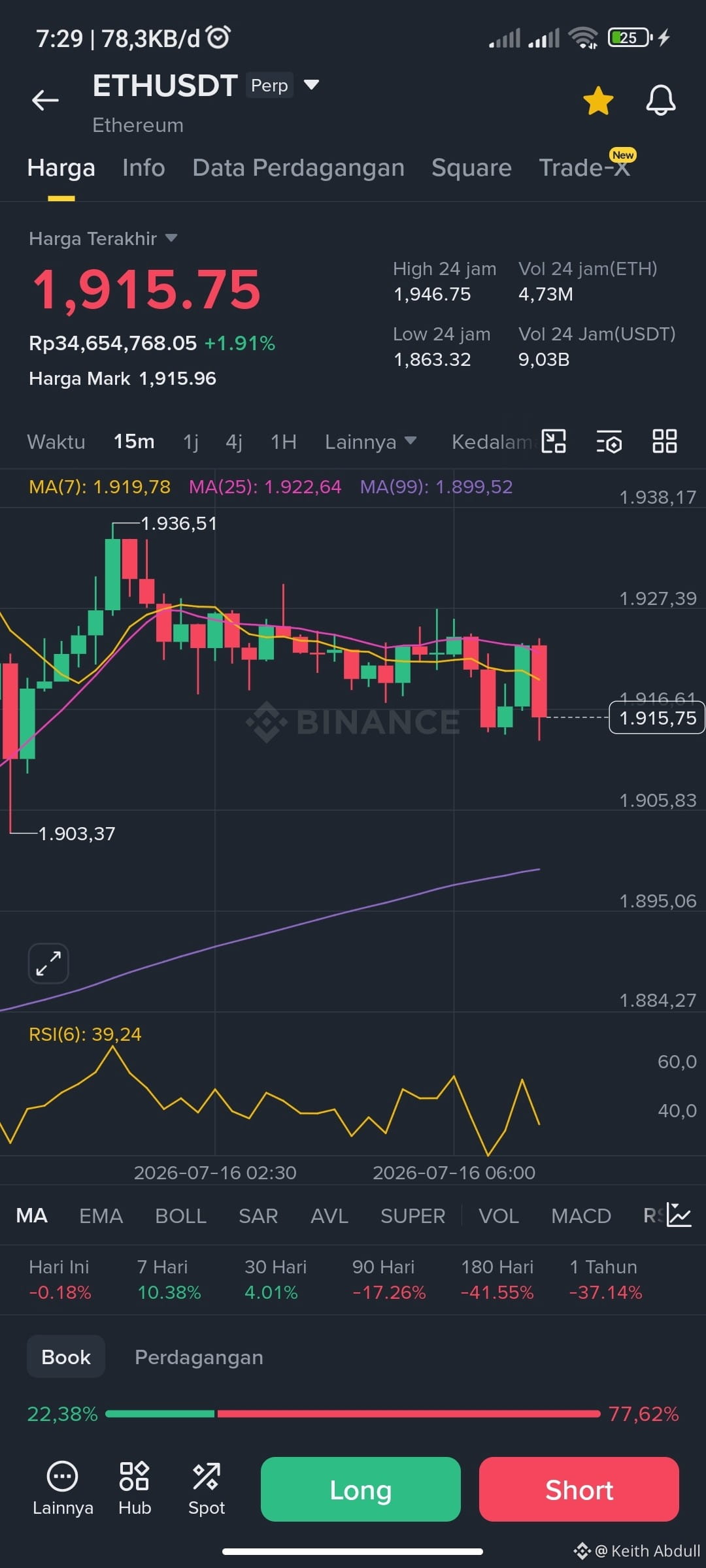Tap the green Long button
Screen dimensions: 706x1568
(361, 1489)
